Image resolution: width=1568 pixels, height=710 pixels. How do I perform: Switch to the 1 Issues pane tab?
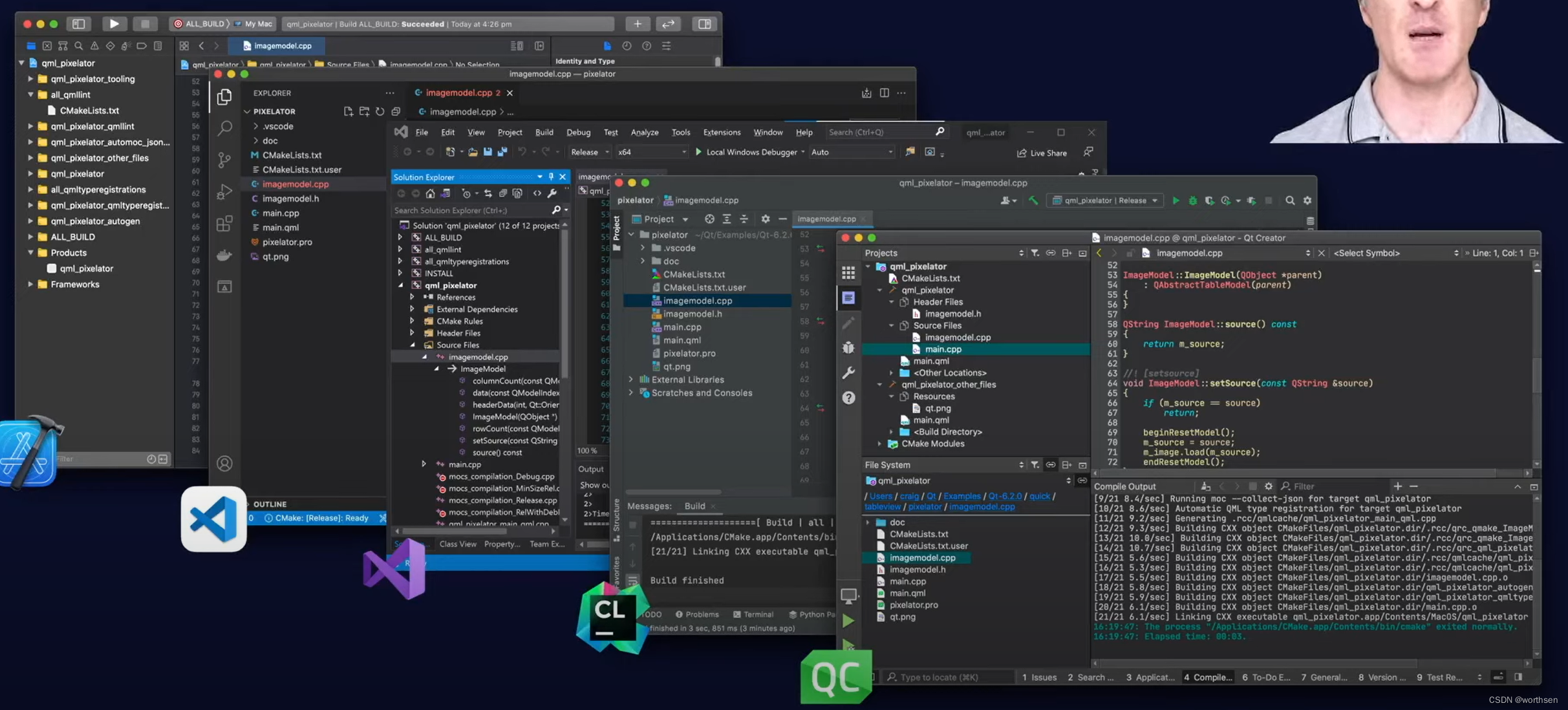[1039, 677]
